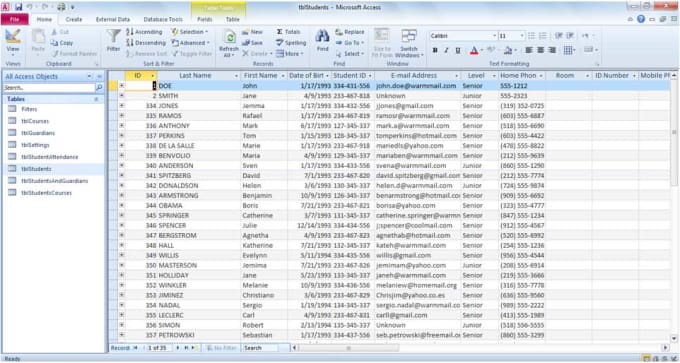Click the background fill color bucket
The image size is (680, 363).
pos(508,50)
